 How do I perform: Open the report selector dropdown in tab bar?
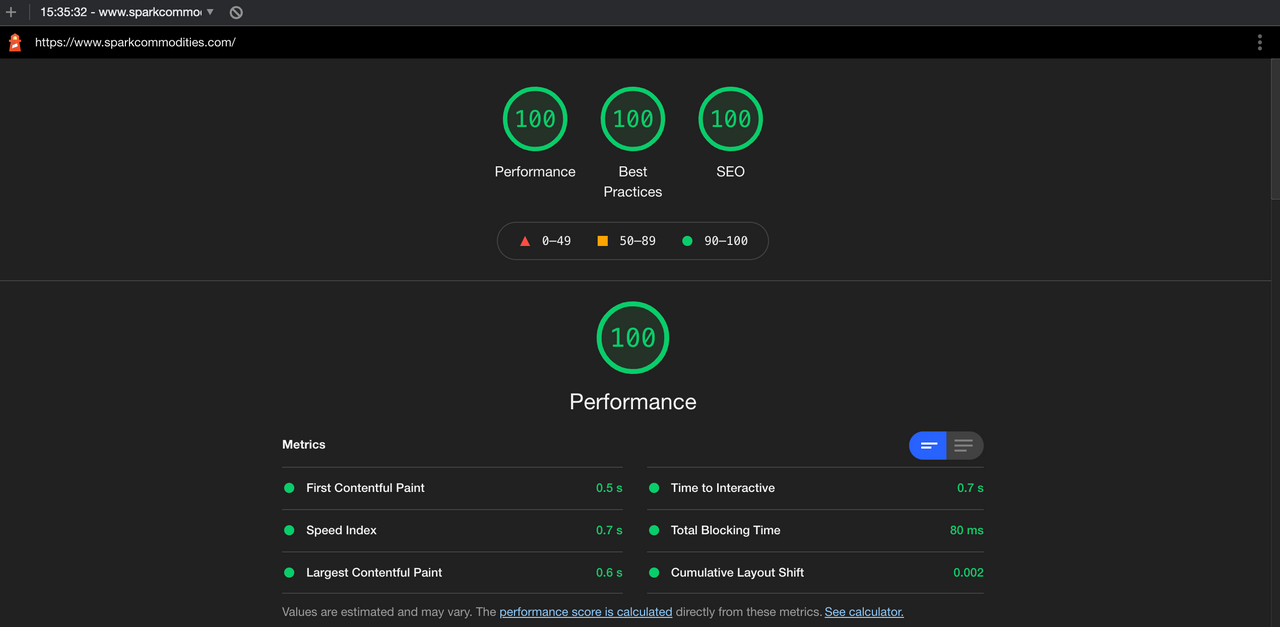point(210,12)
